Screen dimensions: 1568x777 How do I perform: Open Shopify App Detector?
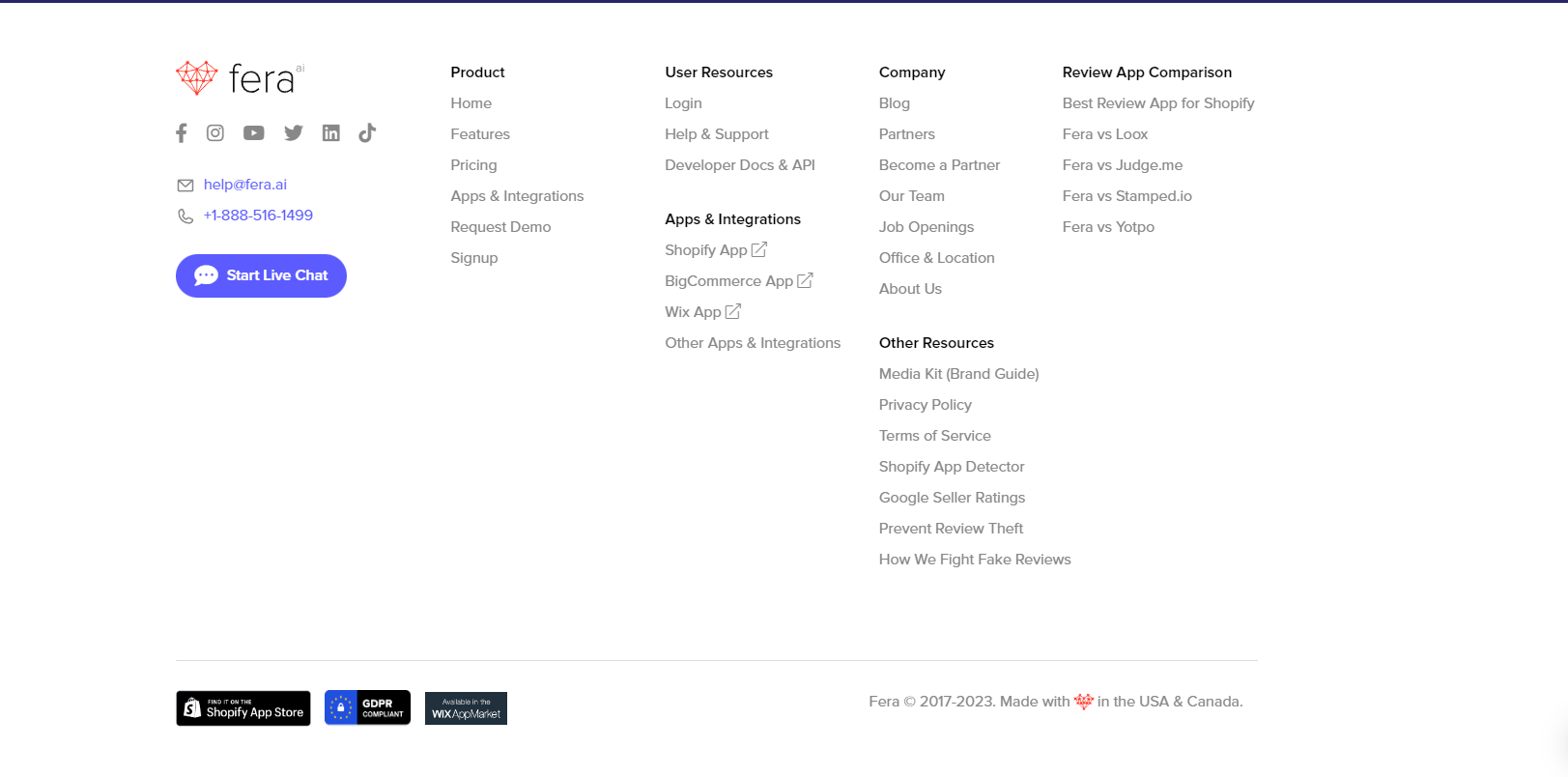(952, 467)
